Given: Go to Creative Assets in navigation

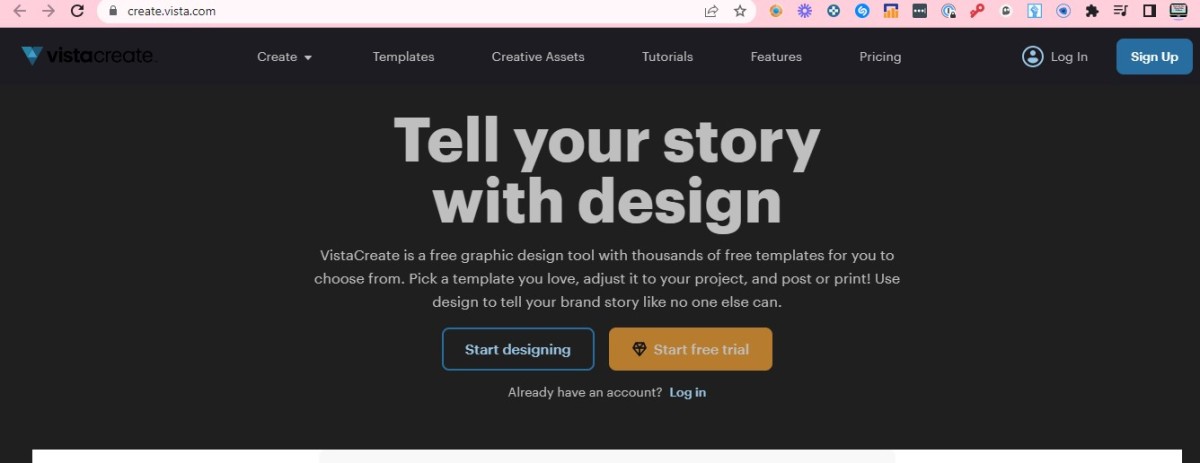Looking at the screenshot, I should (538, 57).
